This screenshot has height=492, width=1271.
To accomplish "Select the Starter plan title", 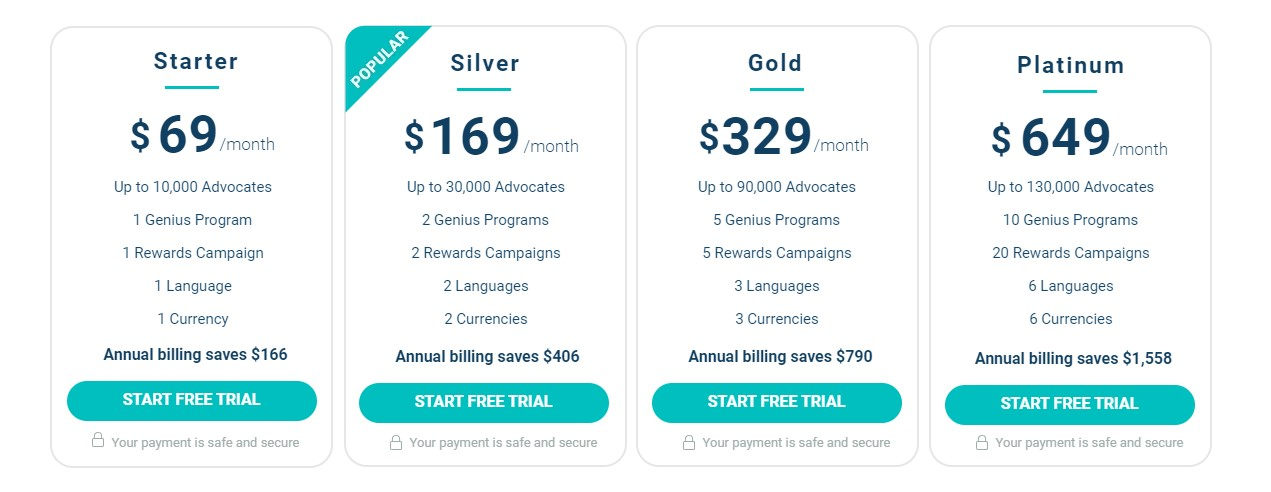I will [x=196, y=62].
